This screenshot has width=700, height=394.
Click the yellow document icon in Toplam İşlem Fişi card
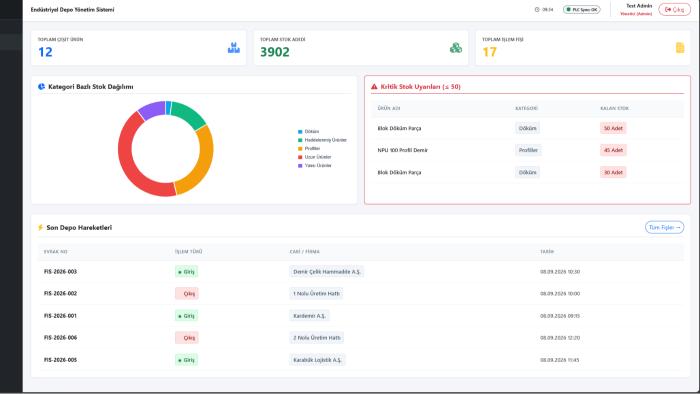point(680,48)
